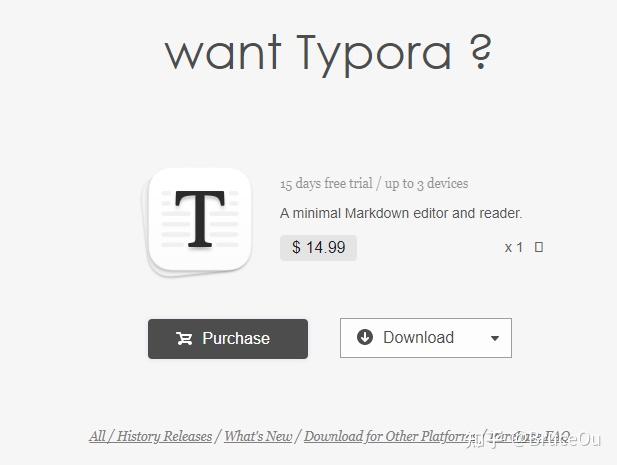Click the question mark in the heading
The height and width of the screenshot is (465, 617).
point(480,52)
